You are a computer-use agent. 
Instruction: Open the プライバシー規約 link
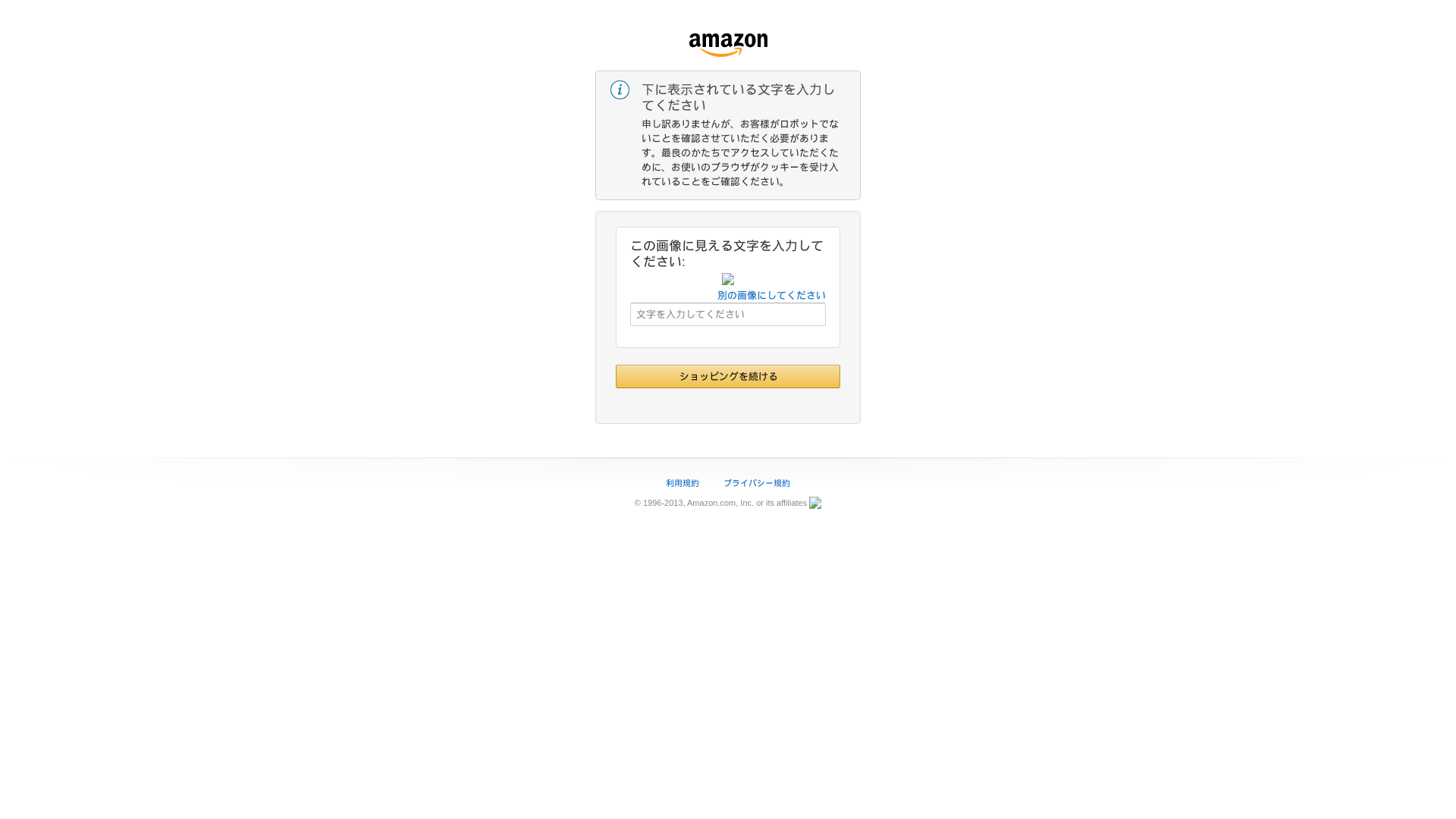point(757,483)
